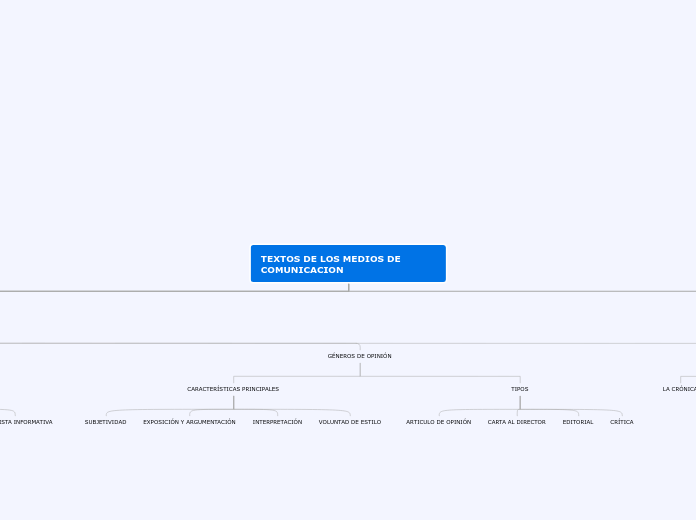
Task: Select the central node TEXTOS DE LOS MEDIOS DE COMUNICACION
Action: (348, 263)
